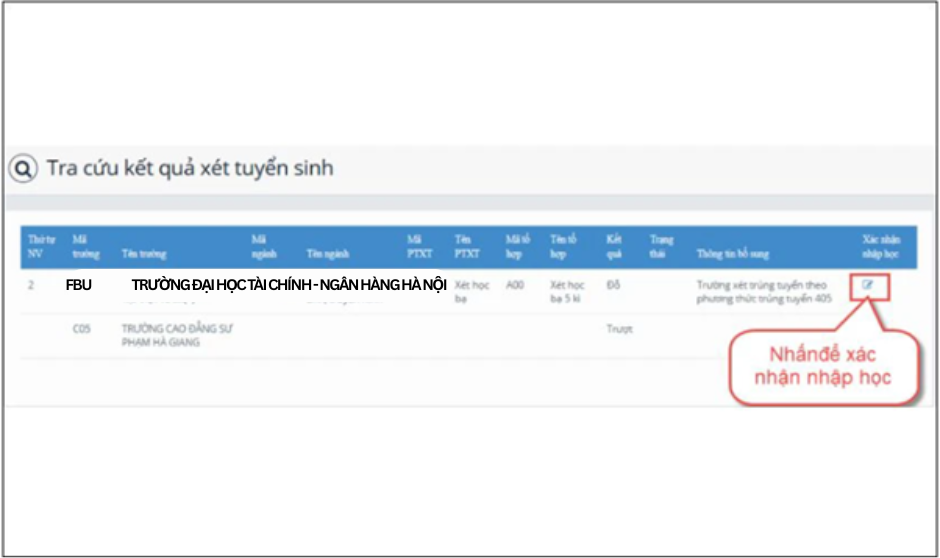Click the 'Tên ngành' column header

328,254
